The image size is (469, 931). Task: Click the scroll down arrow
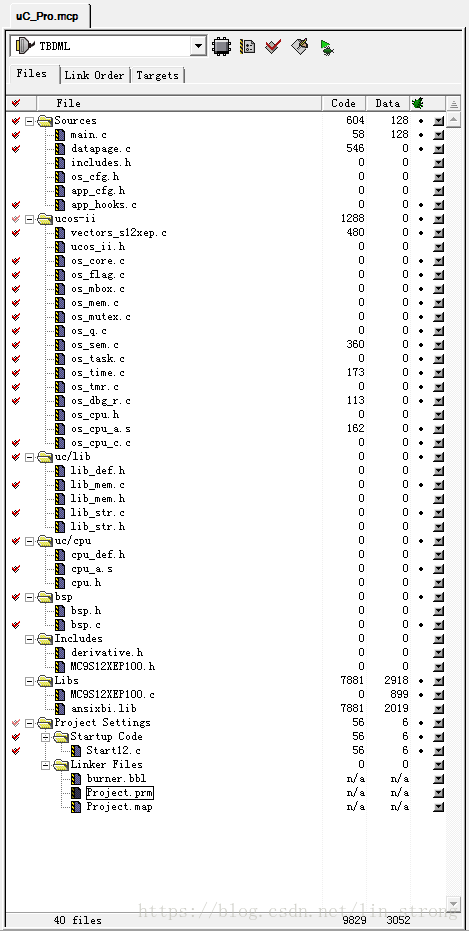pyautogui.click(x=454, y=904)
